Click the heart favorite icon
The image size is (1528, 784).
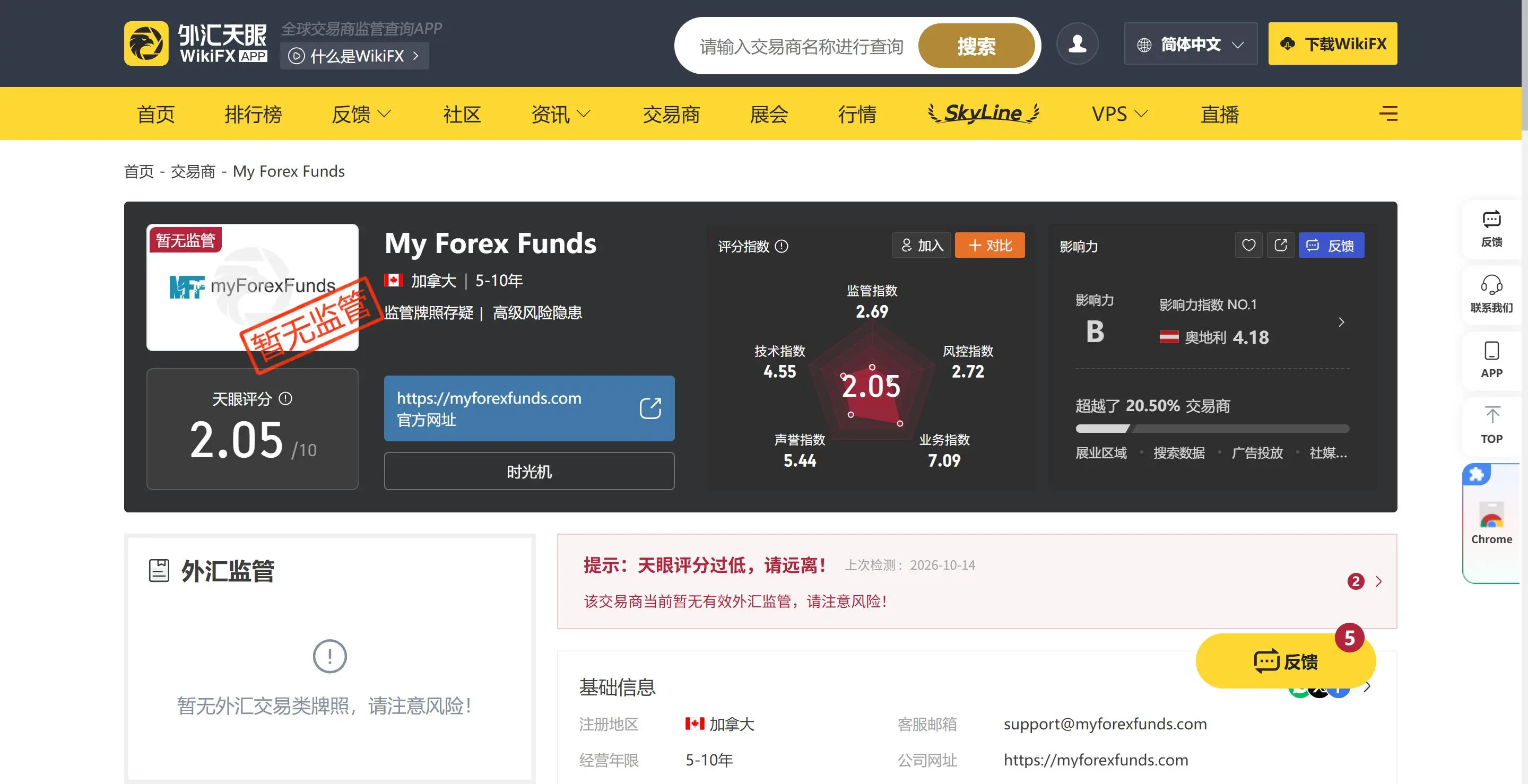(1248, 246)
